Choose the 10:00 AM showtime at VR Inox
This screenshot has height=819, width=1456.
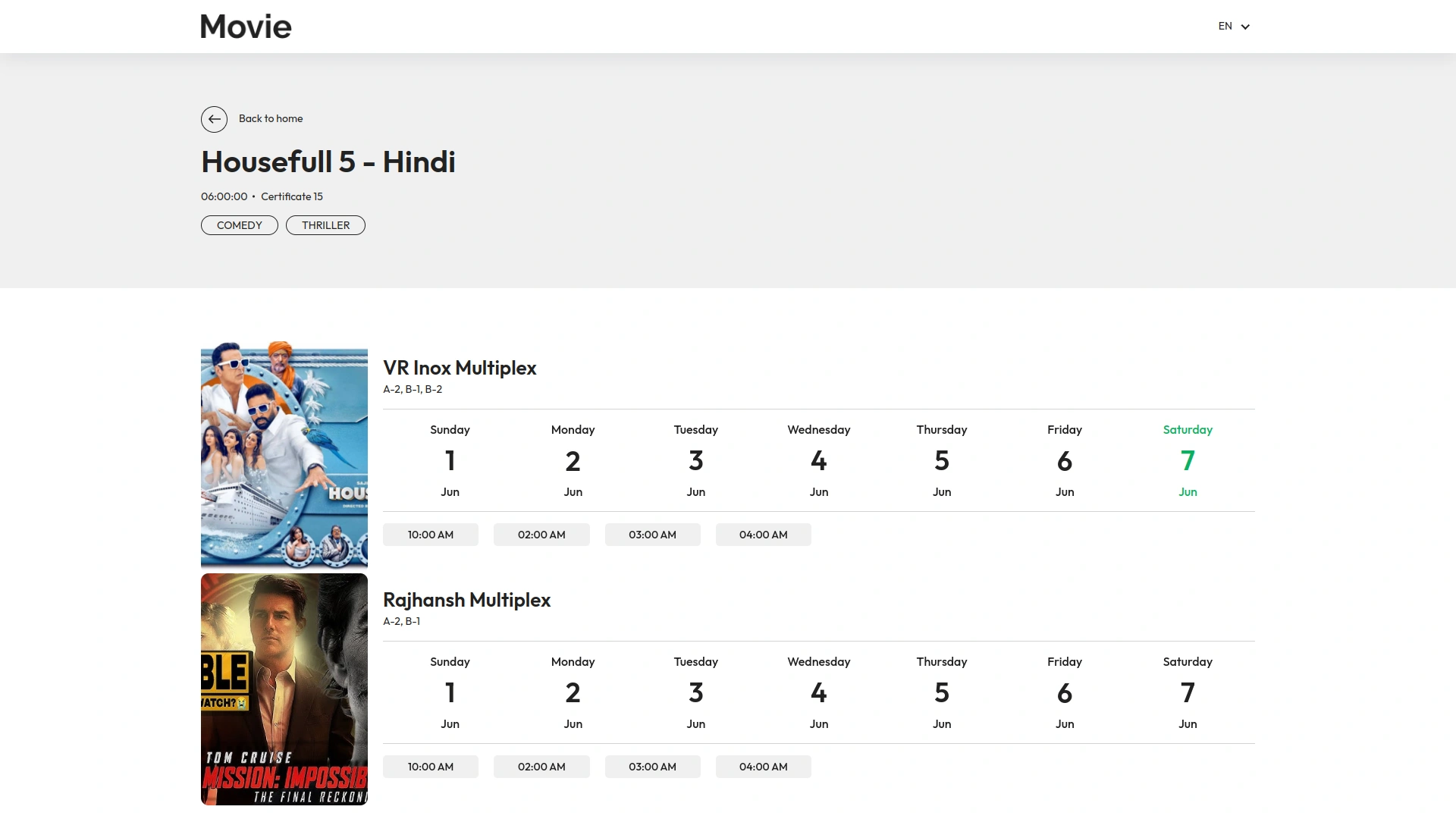430,535
